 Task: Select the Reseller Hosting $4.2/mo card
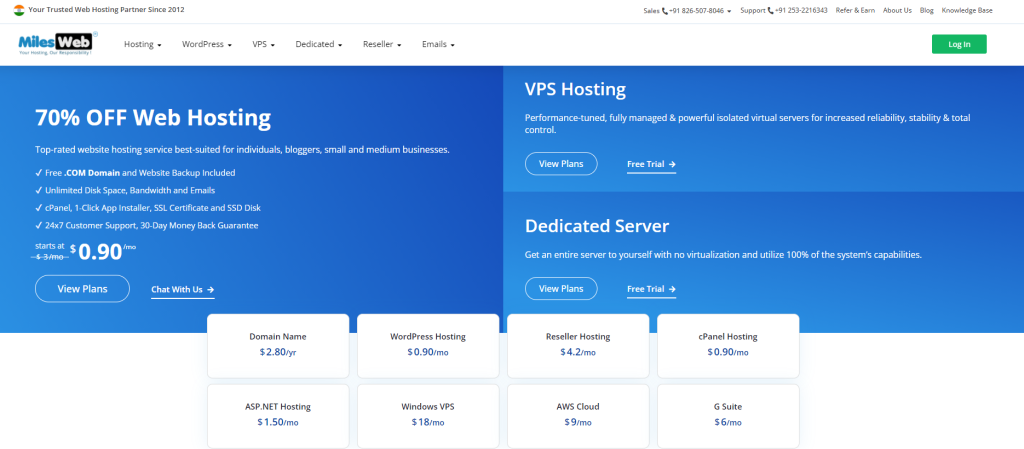pos(578,346)
